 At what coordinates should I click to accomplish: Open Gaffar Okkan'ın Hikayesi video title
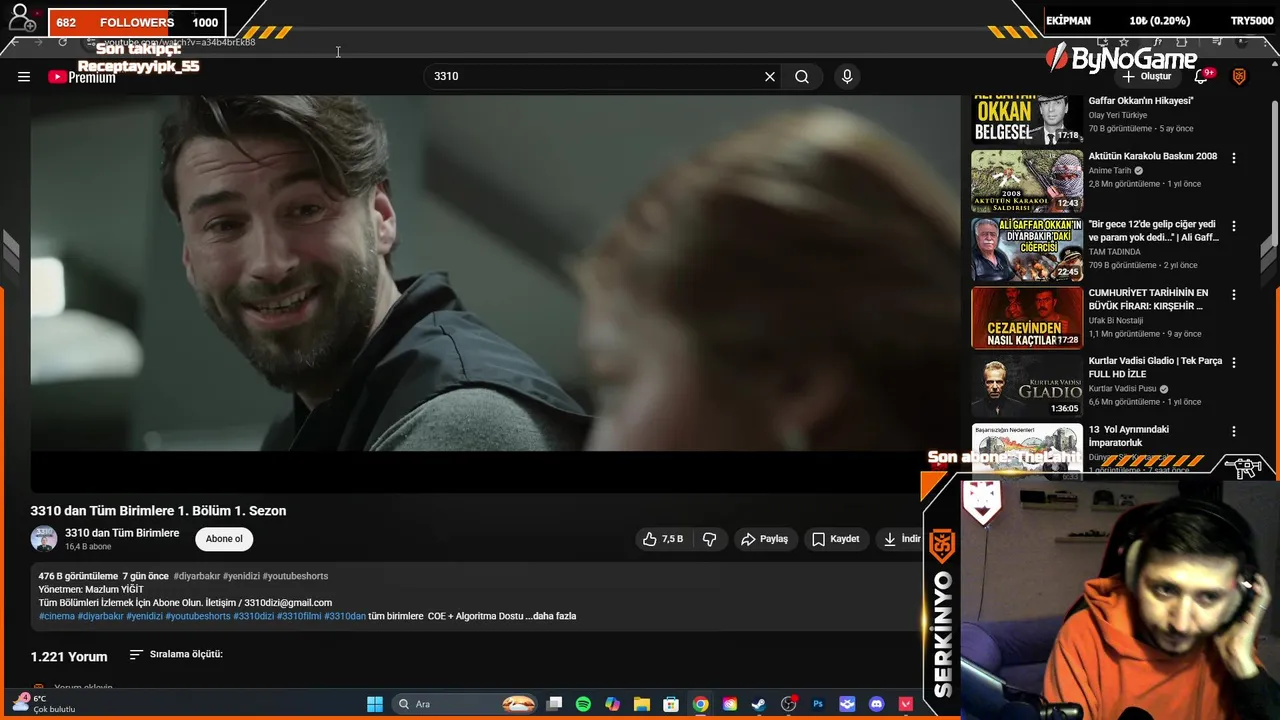pos(1140,101)
